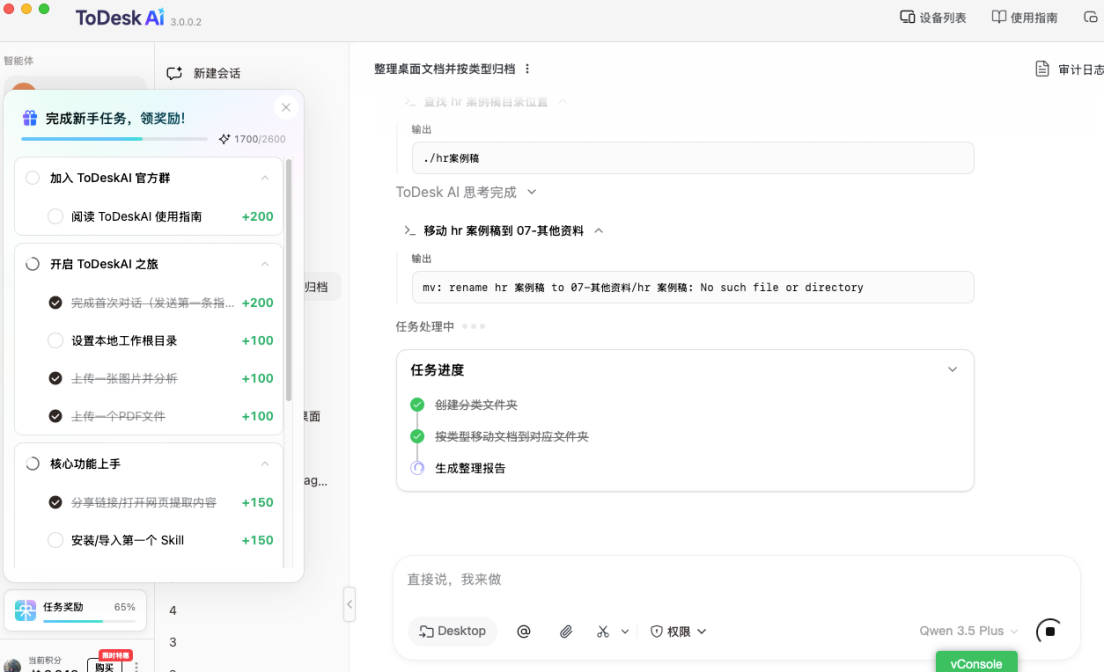The height and width of the screenshot is (672, 1104).
Task: Click the message input field
Action: pos(736,580)
